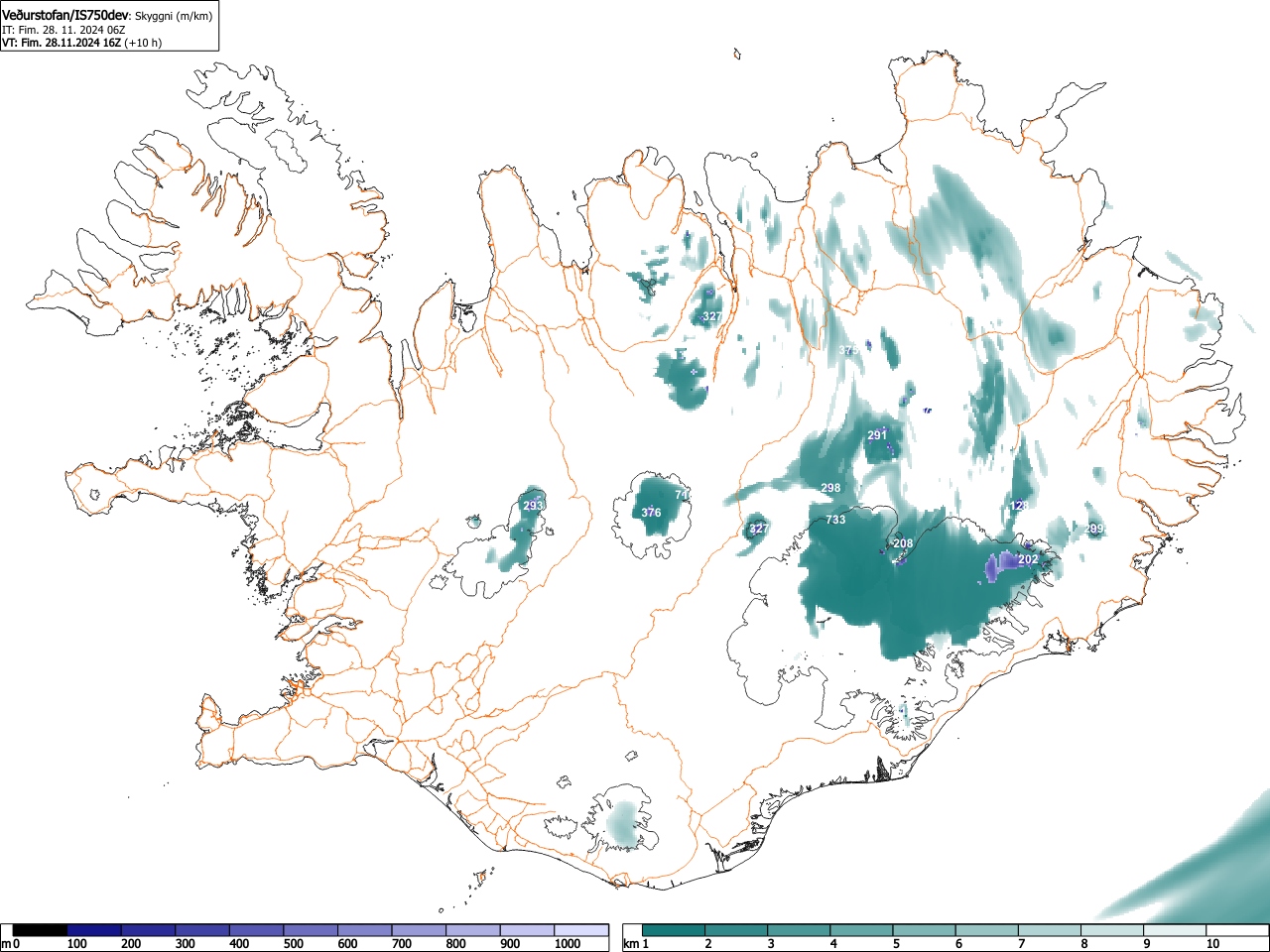This screenshot has height=952, width=1270.
Task: Click the 327 label nearest the 733 value
Action: pos(759,529)
